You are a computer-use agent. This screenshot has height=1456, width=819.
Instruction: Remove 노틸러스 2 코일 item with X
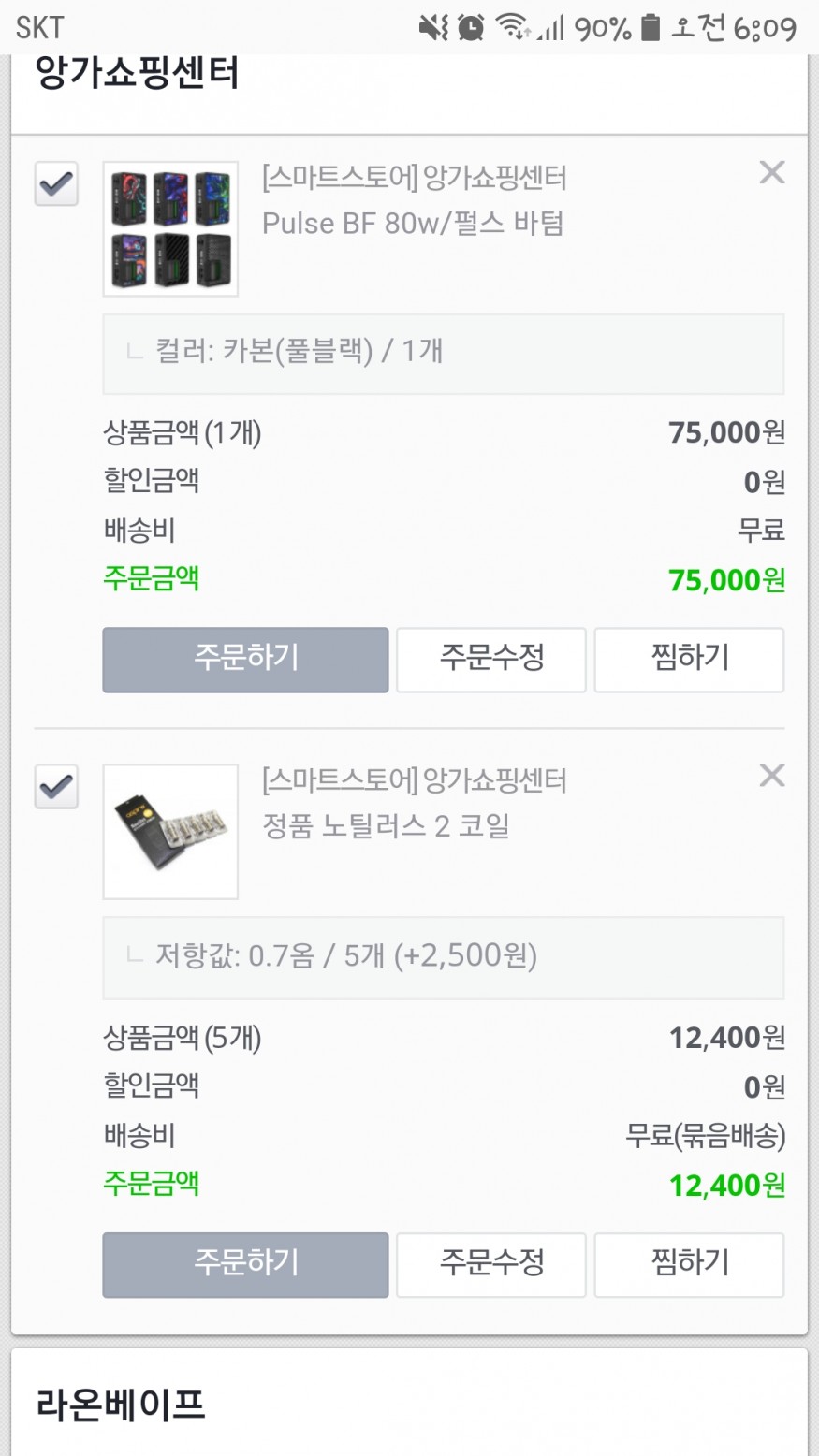tap(771, 775)
